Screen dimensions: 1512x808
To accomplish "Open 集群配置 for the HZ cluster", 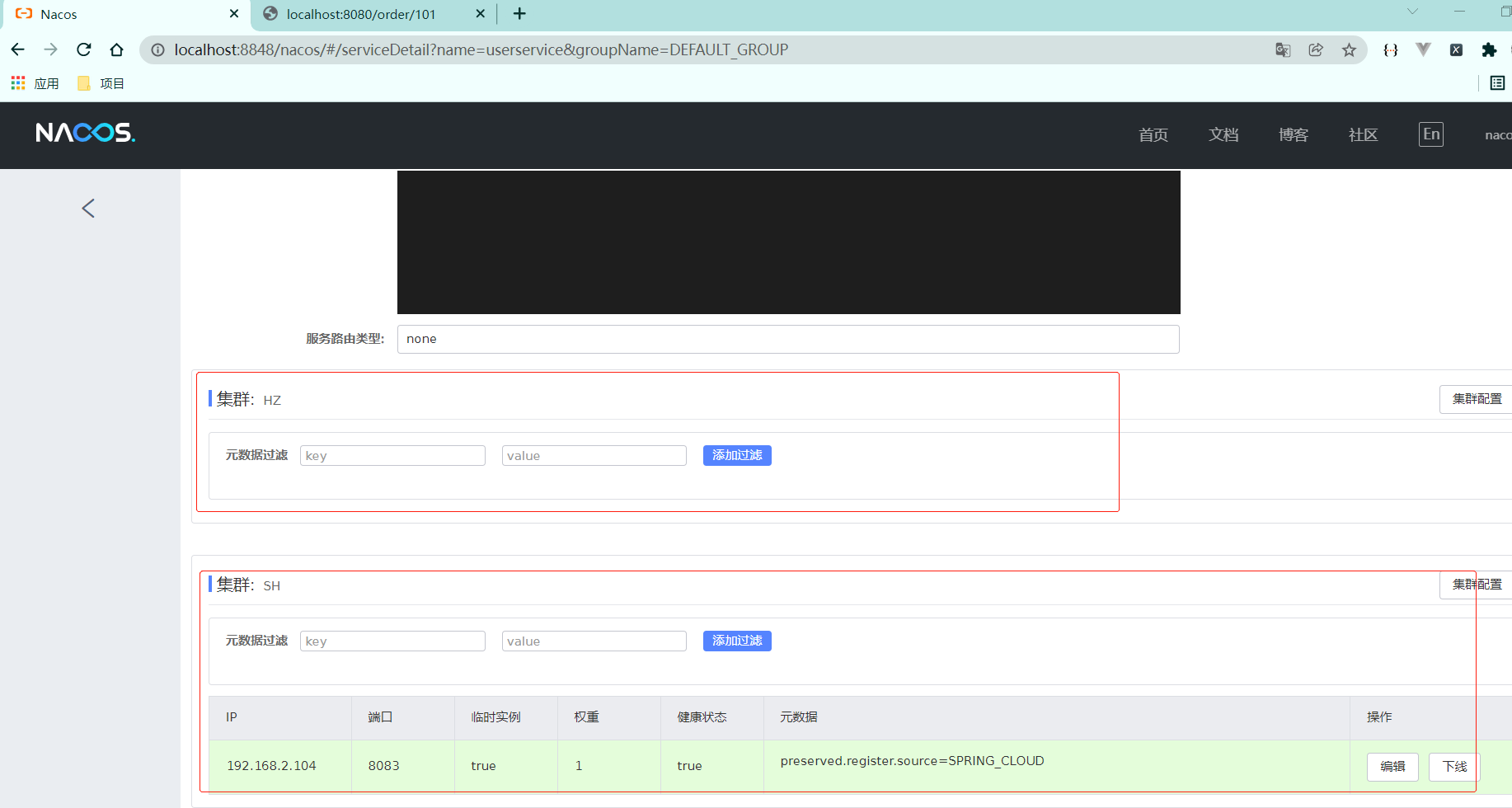I will click(1476, 399).
